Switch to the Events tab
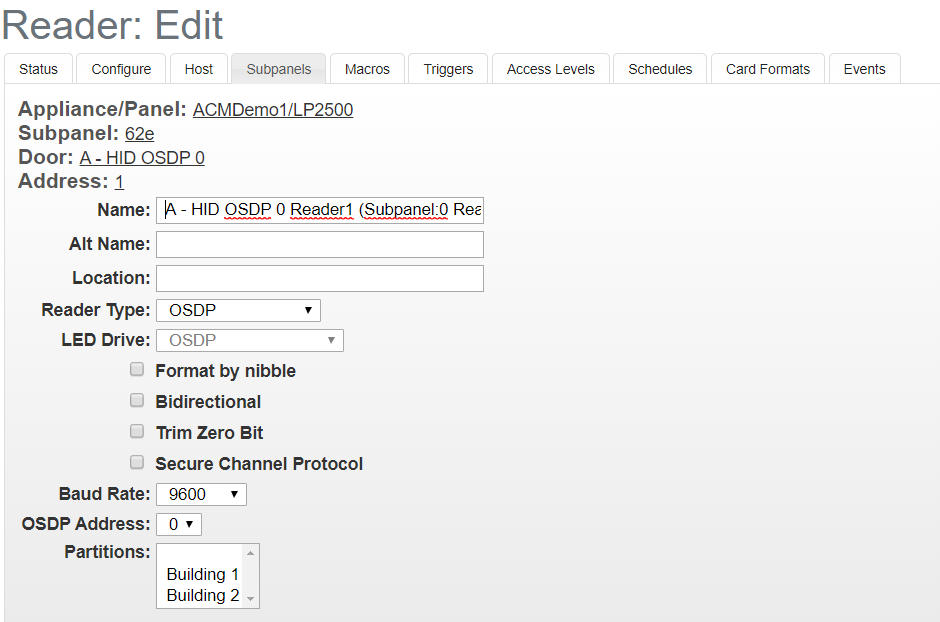Image resolution: width=940 pixels, height=622 pixels. 864,68
